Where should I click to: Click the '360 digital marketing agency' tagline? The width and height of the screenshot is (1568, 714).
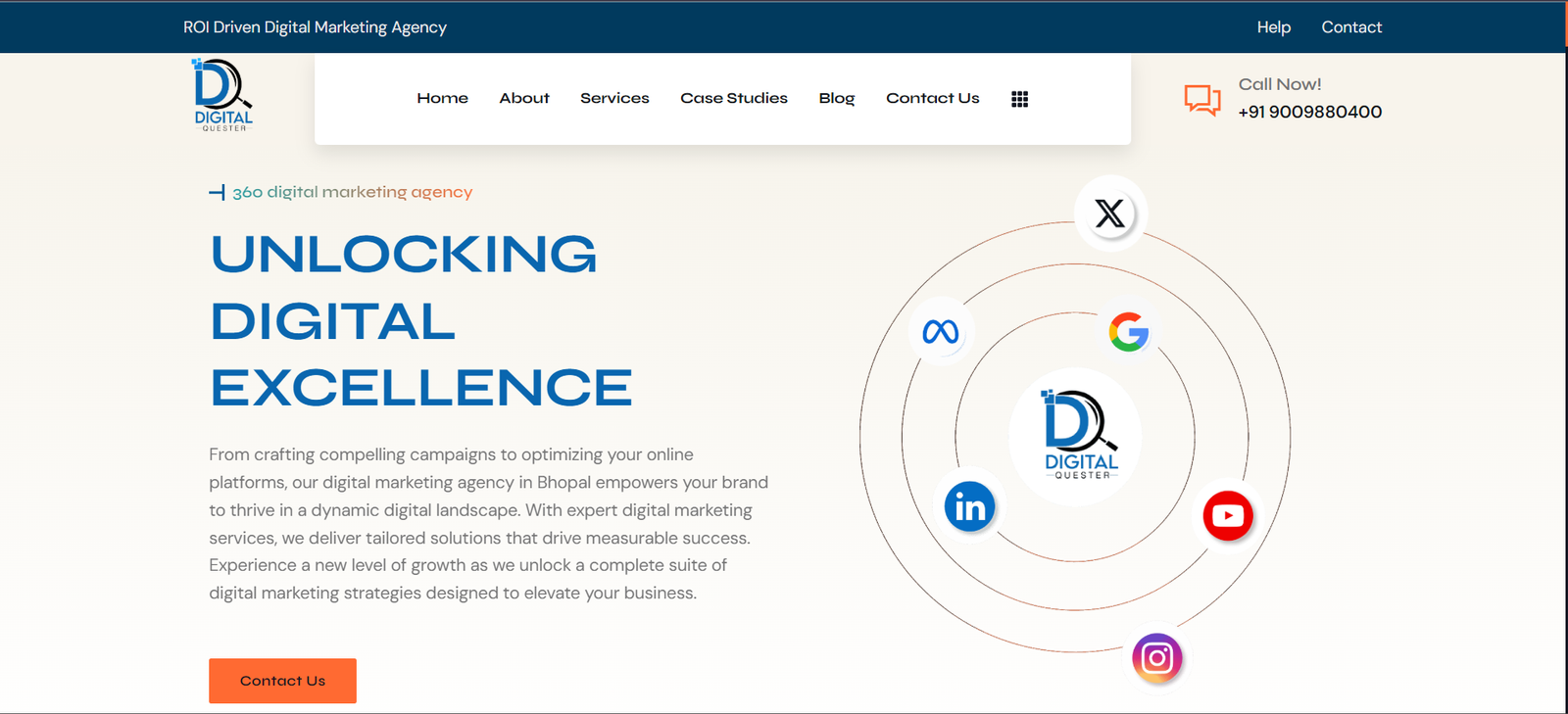(x=352, y=192)
